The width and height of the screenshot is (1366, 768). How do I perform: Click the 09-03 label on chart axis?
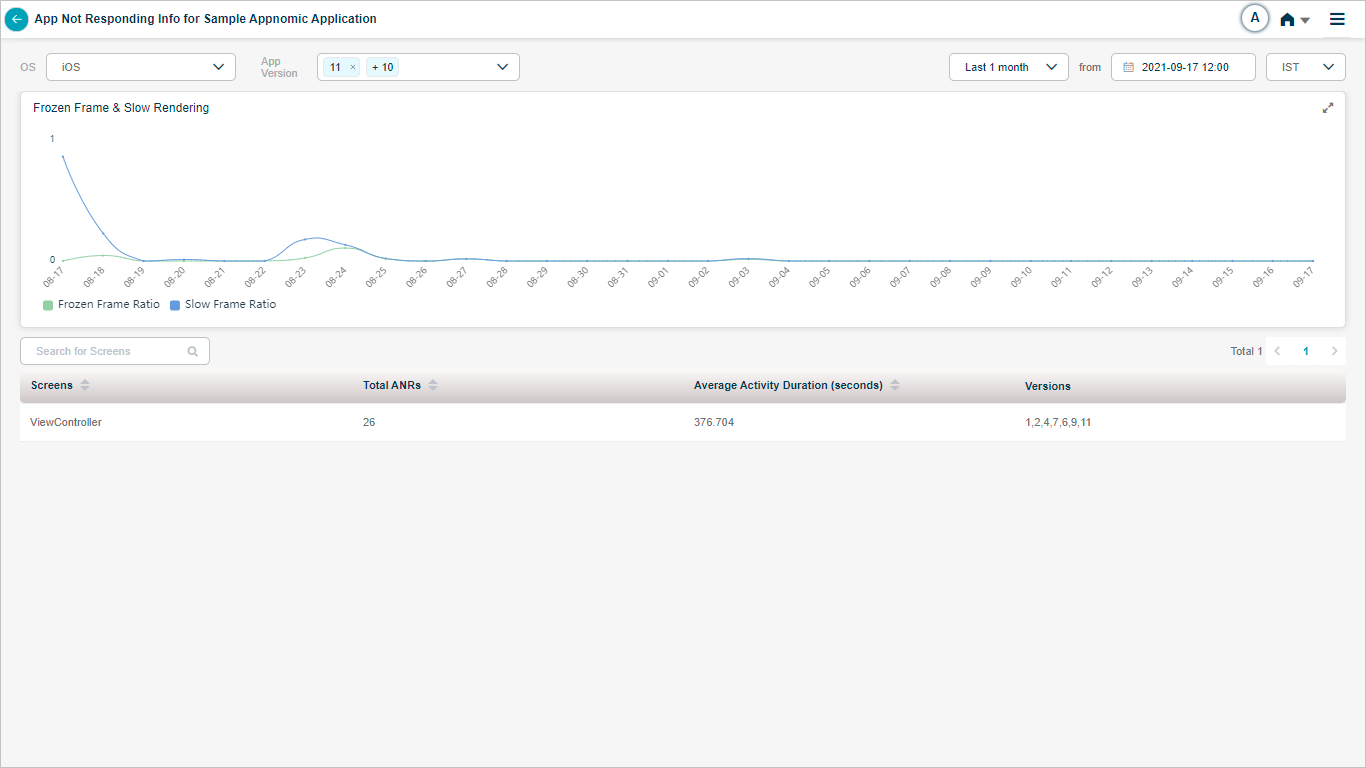739,277
